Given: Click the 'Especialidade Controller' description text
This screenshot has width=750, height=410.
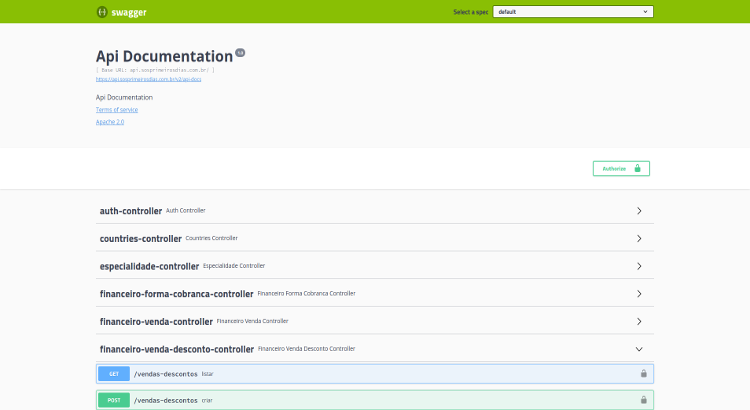Looking at the screenshot, I should click(x=234, y=266).
